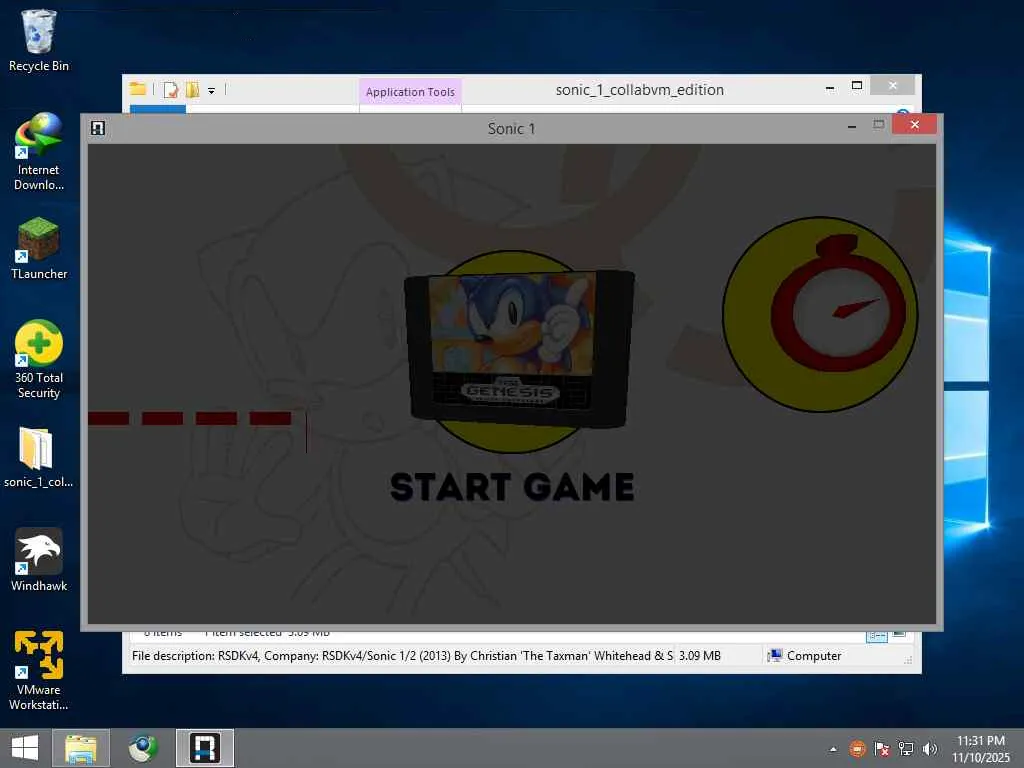This screenshot has height=768, width=1024.
Task: Show hidden tray icons arrow
Action: point(833,749)
